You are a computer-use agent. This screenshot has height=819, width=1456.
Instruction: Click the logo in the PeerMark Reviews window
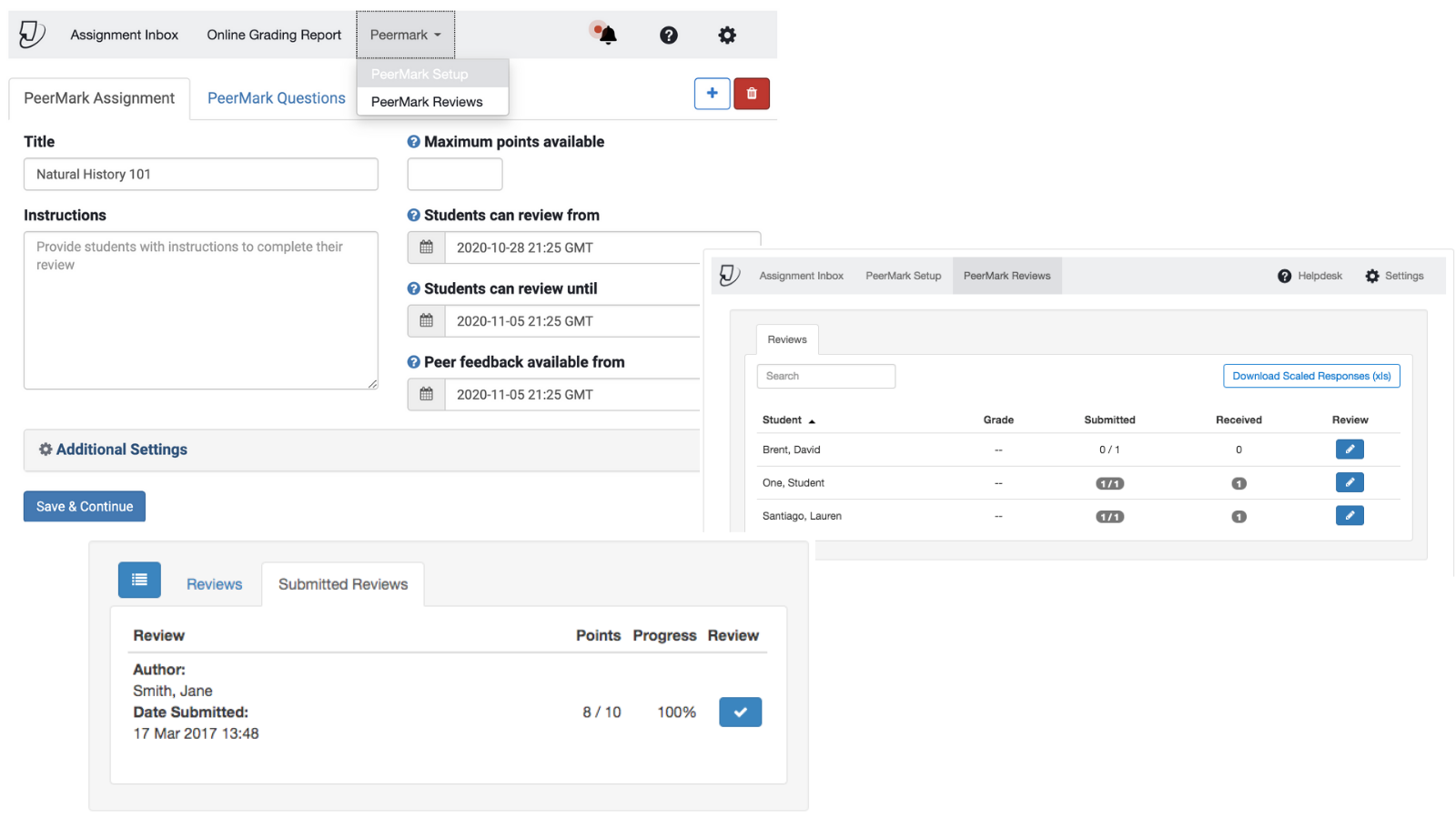click(x=729, y=276)
